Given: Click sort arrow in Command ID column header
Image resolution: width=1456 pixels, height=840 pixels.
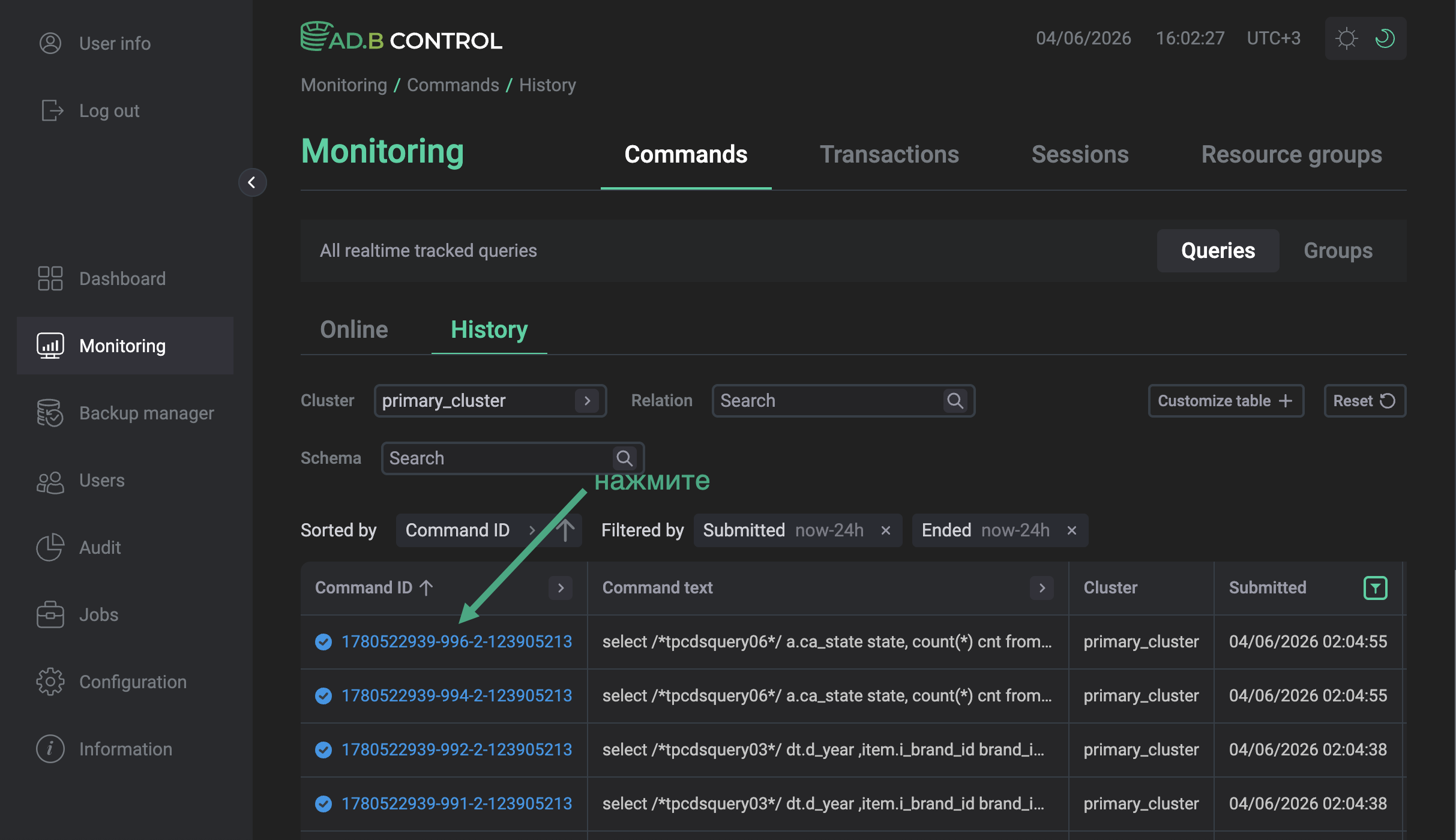Looking at the screenshot, I should 426,588.
